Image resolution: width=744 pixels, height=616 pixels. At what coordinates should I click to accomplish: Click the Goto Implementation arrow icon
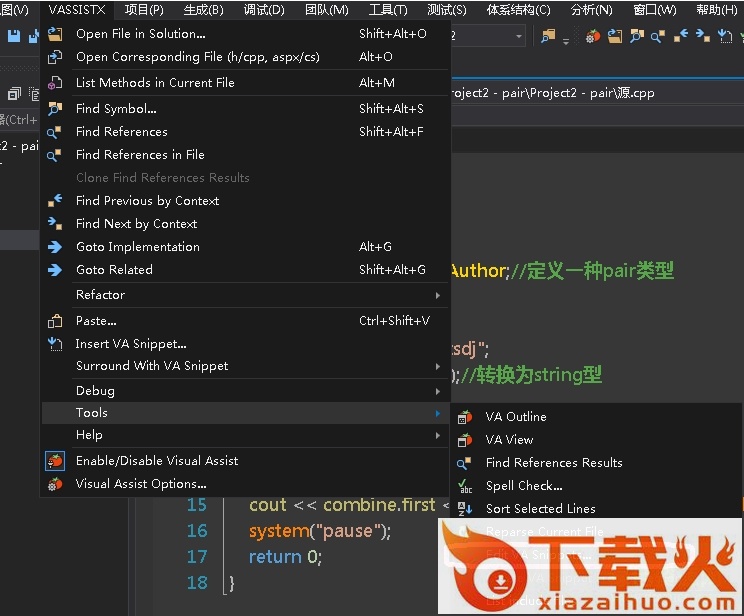pyautogui.click(x=55, y=247)
